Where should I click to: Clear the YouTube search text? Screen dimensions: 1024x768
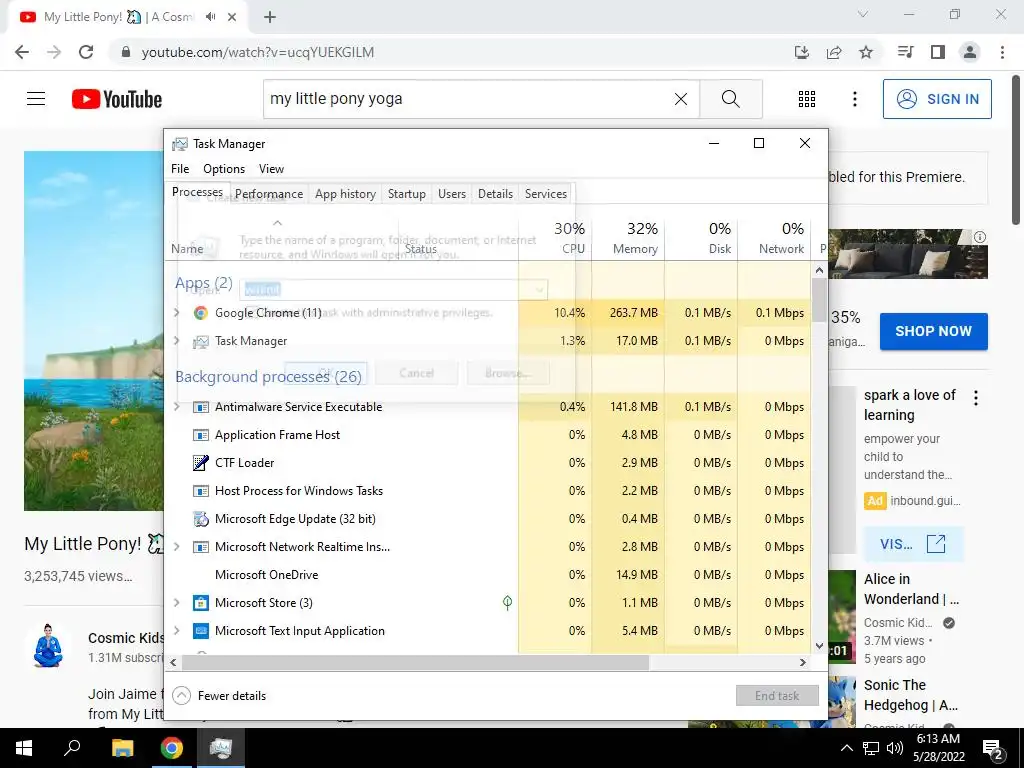tap(680, 99)
